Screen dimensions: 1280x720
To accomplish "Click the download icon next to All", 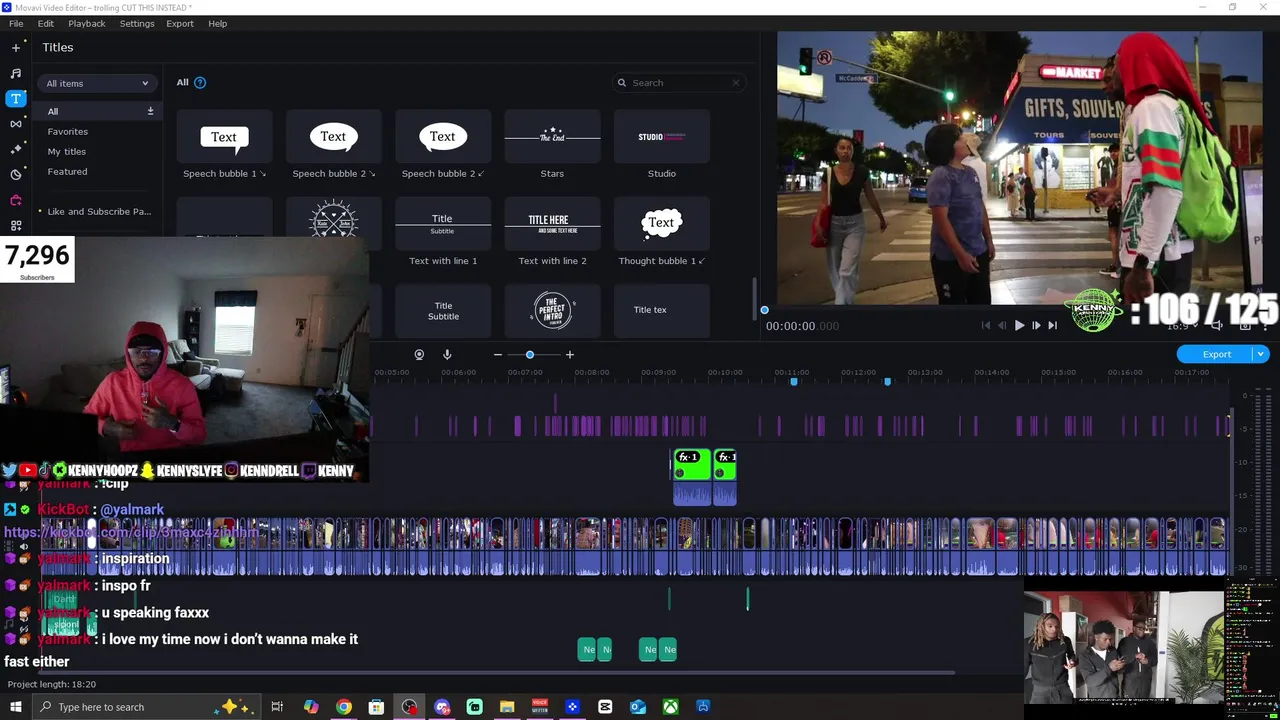I will pos(150,111).
